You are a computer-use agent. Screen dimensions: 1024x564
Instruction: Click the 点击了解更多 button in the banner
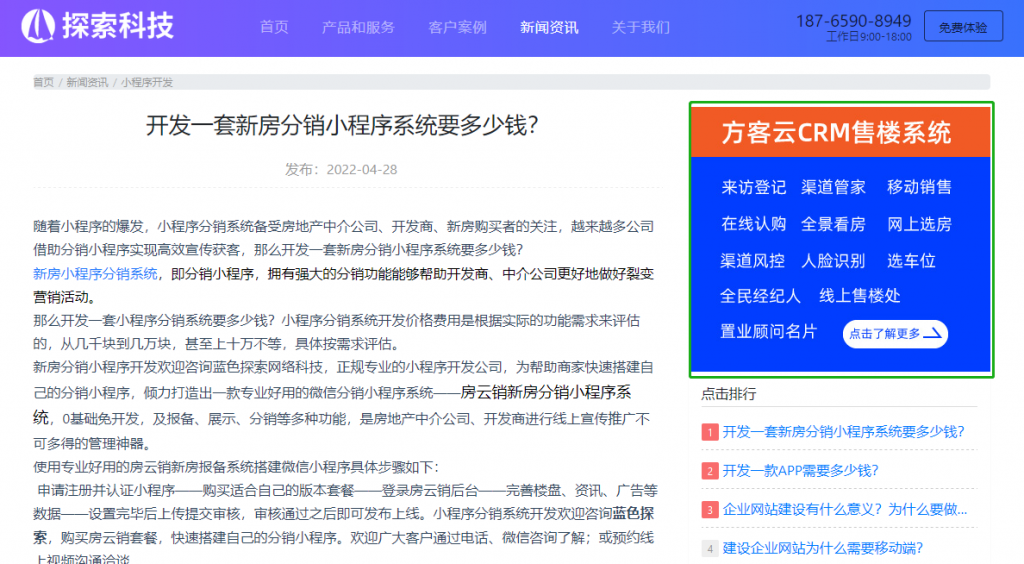pos(895,334)
